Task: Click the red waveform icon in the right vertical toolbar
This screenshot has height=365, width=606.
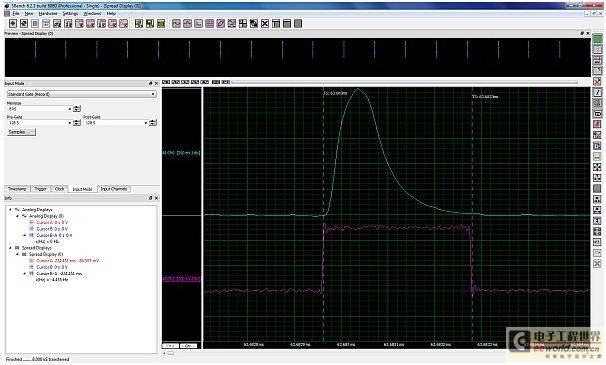Action: pyautogui.click(x=597, y=125)
